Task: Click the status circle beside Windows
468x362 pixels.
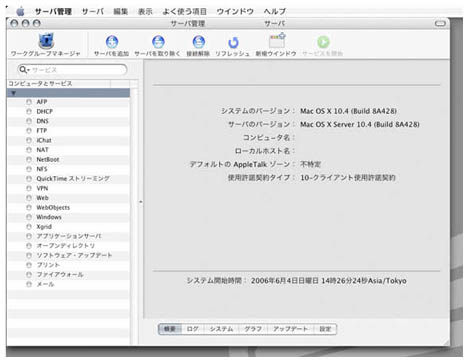Action: pyautogui.click(x=29, y=217)
